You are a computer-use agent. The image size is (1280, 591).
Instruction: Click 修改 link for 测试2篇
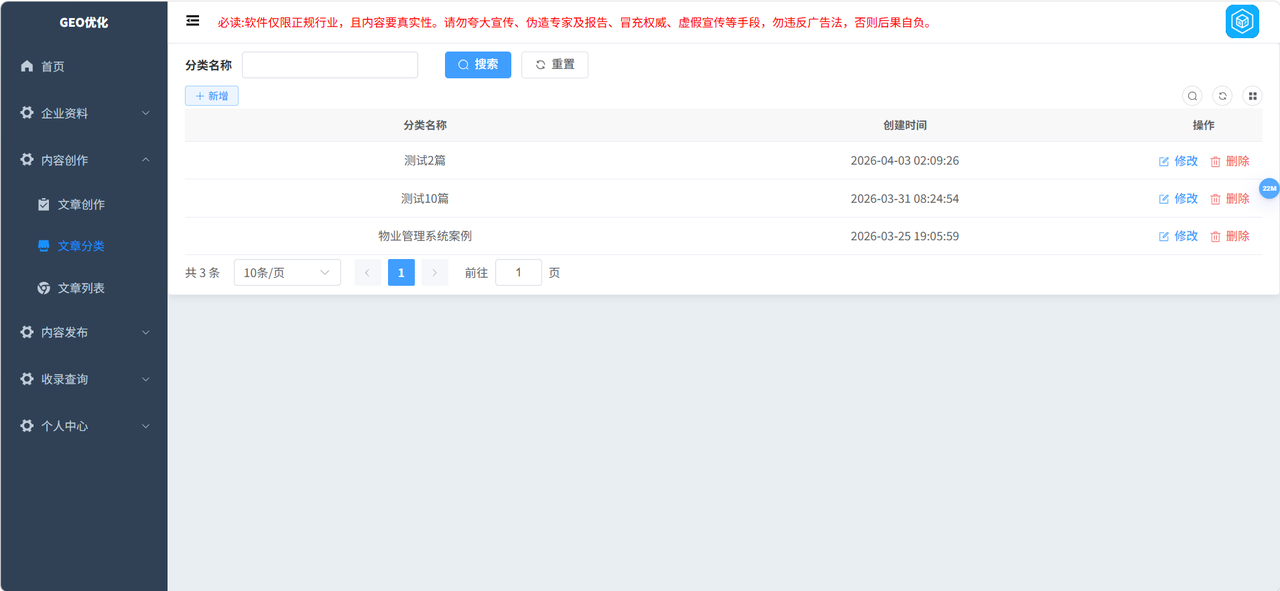coord(1186,161)
